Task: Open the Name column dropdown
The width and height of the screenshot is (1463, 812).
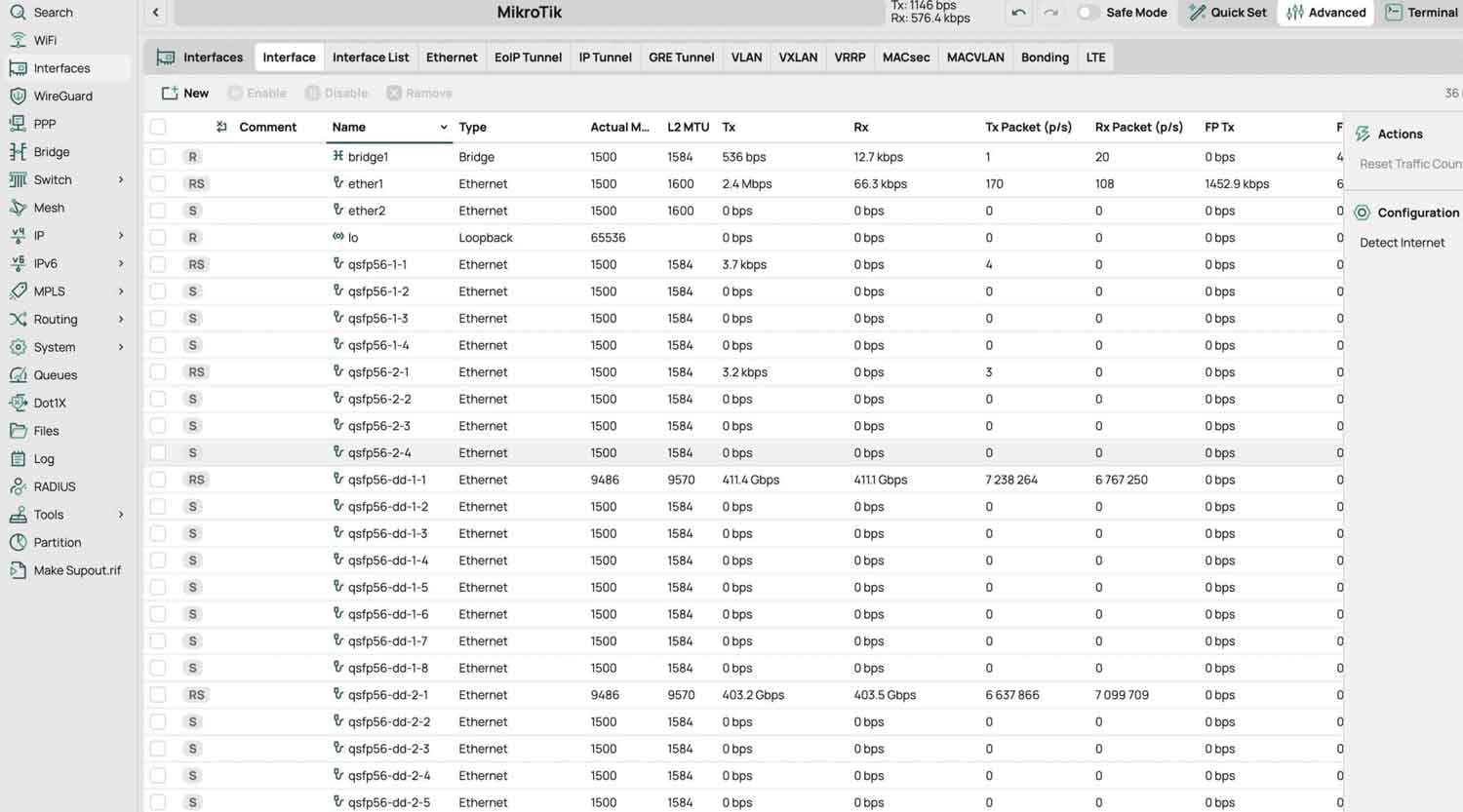Action: pyautogui.click(x=444, y=127)
